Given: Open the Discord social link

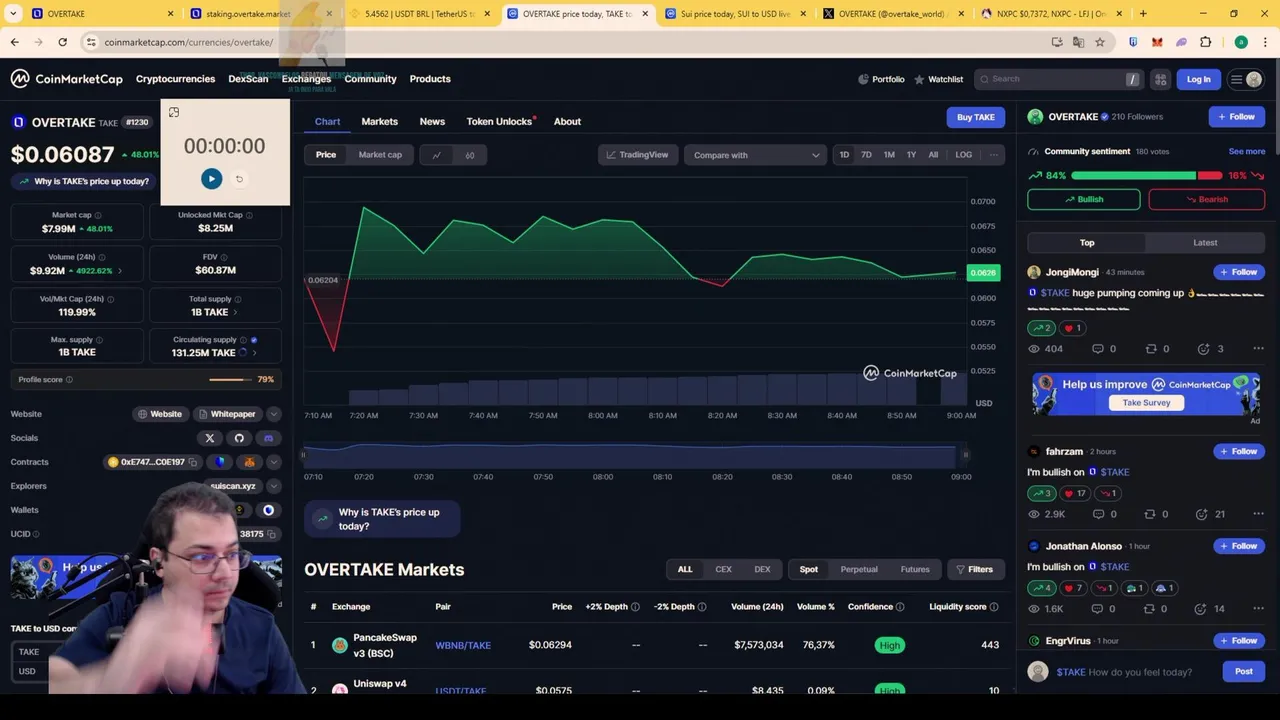Looking at the screenshot, I should 268,438.
